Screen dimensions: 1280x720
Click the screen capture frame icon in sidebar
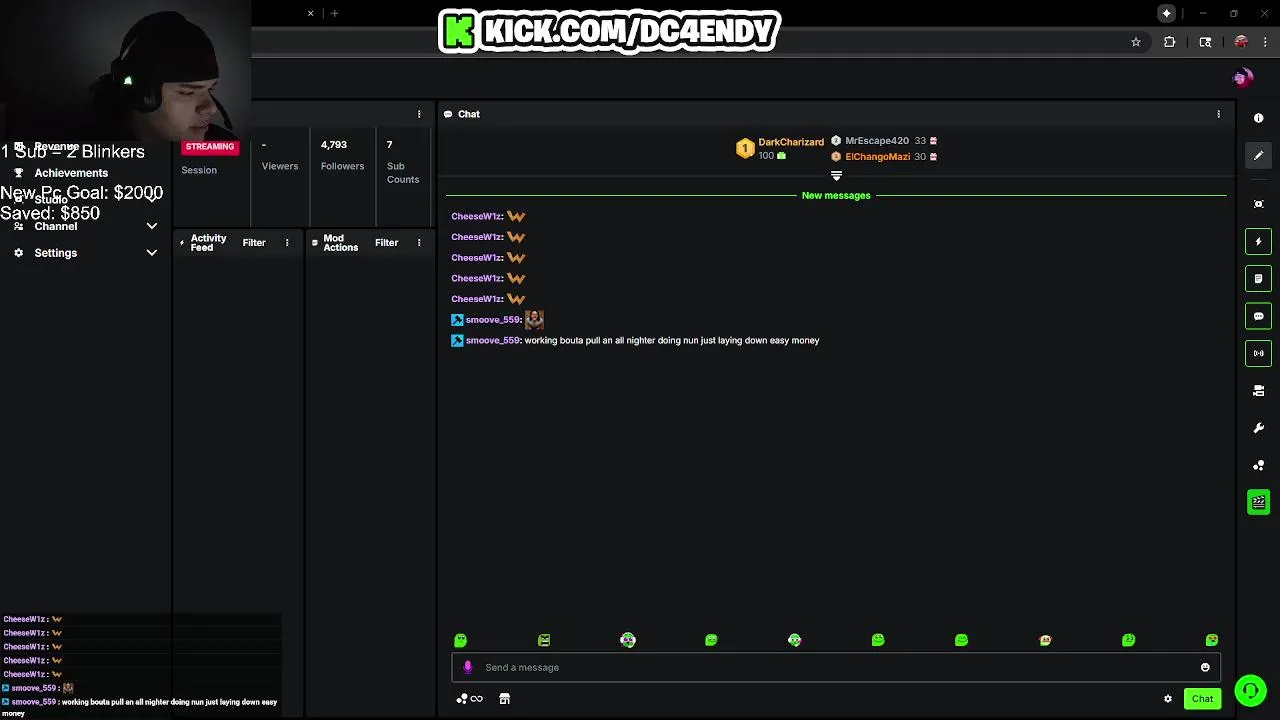(1258, 204)
